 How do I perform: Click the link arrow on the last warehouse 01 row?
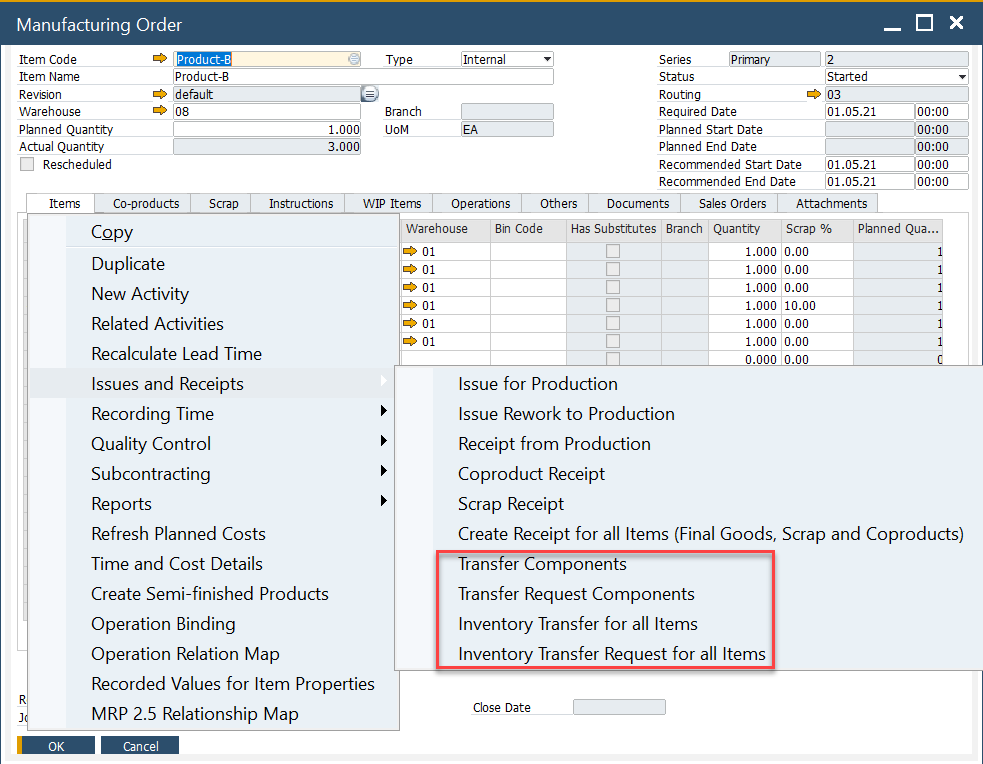tap(409, 342)
